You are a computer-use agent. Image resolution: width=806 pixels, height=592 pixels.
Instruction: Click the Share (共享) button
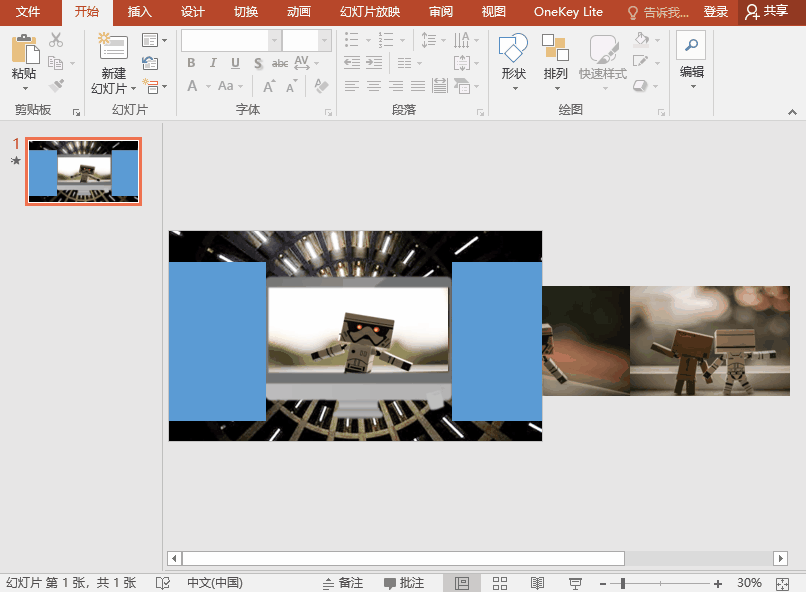coord(766,12)
